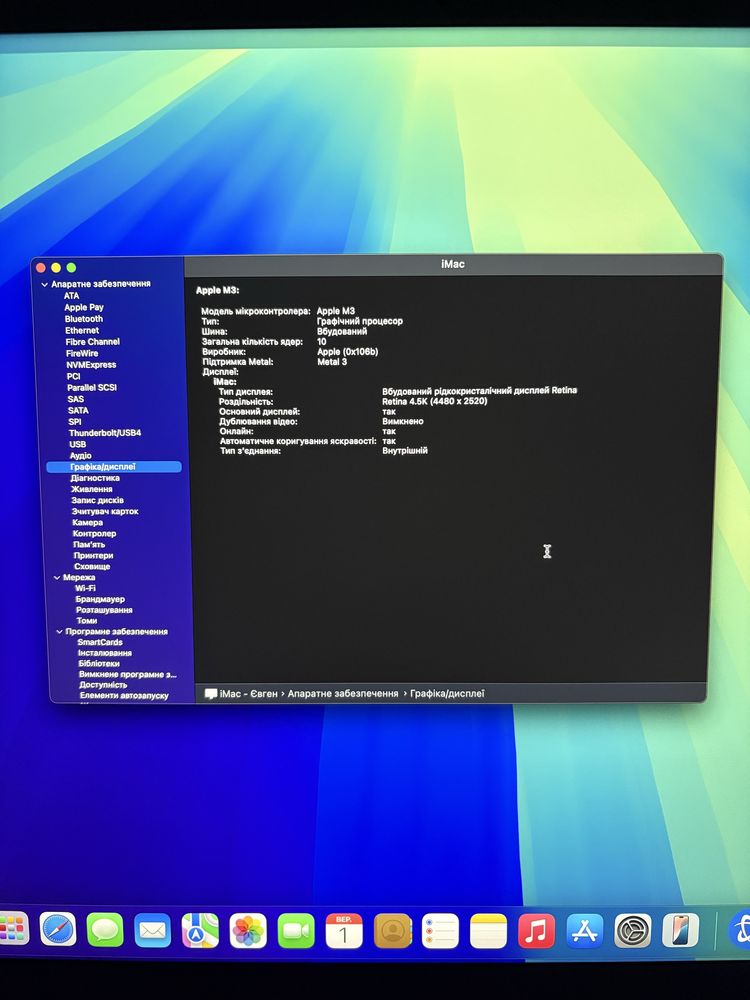The height and width of the screenshot is (1000, 750).
Task: Open FaceTime from the Dock
Action: (296, 931)
